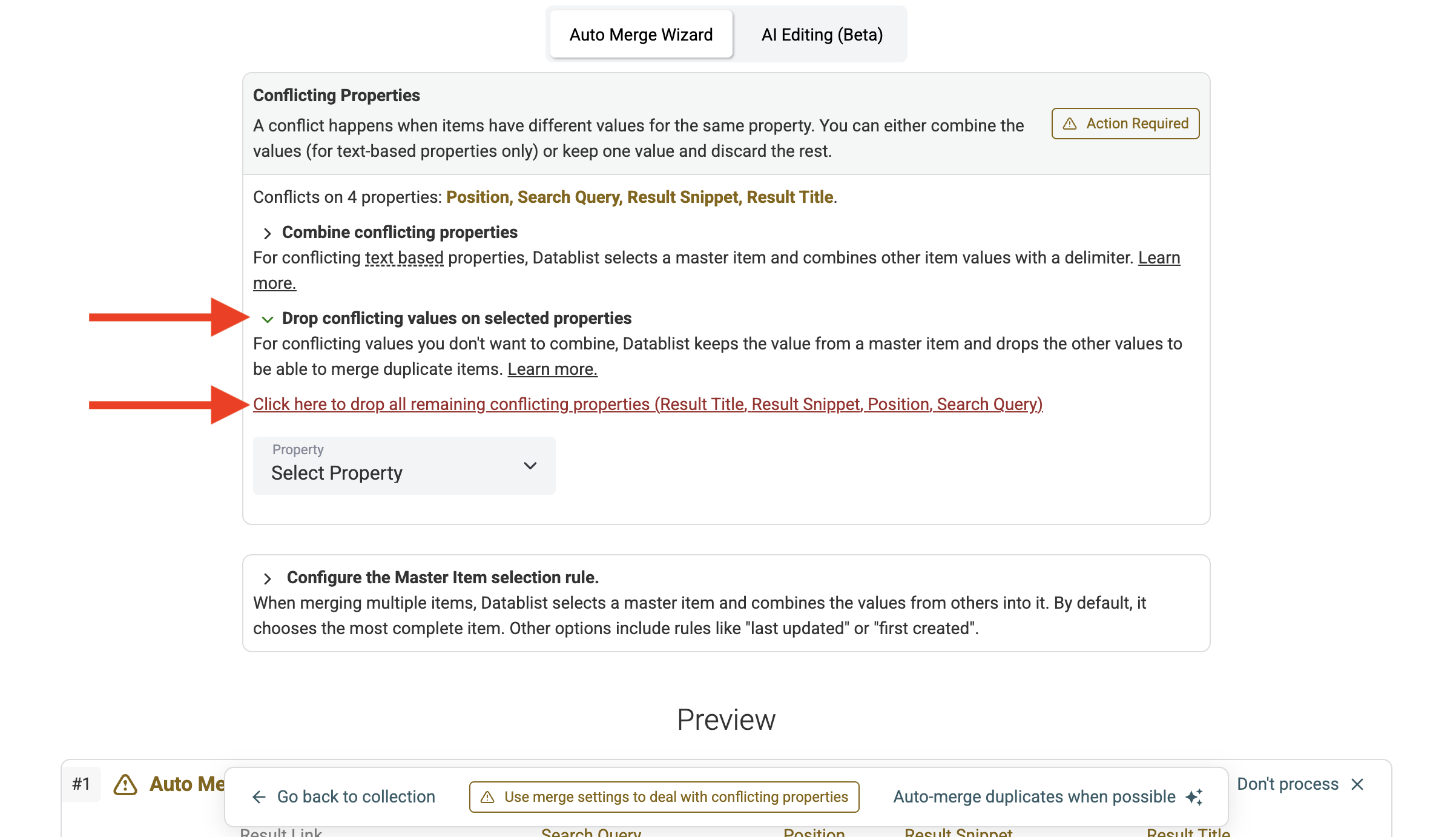Viewport: 1456px width, 837px height.
Task: Expand Configure the Master Item selection rule
Action: (x=267, y=578)
